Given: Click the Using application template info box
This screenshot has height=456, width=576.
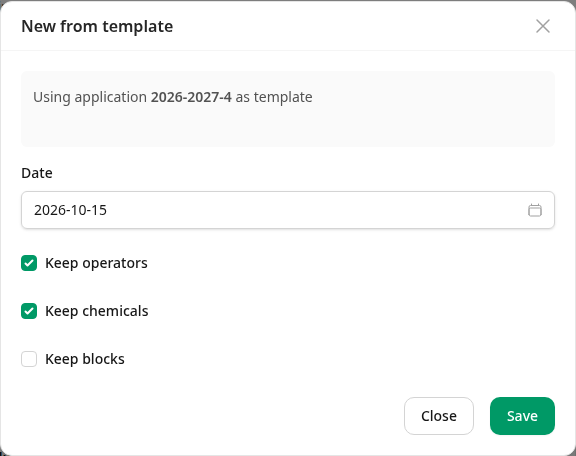Looking at the screenshot, I should tap(288, 109).
